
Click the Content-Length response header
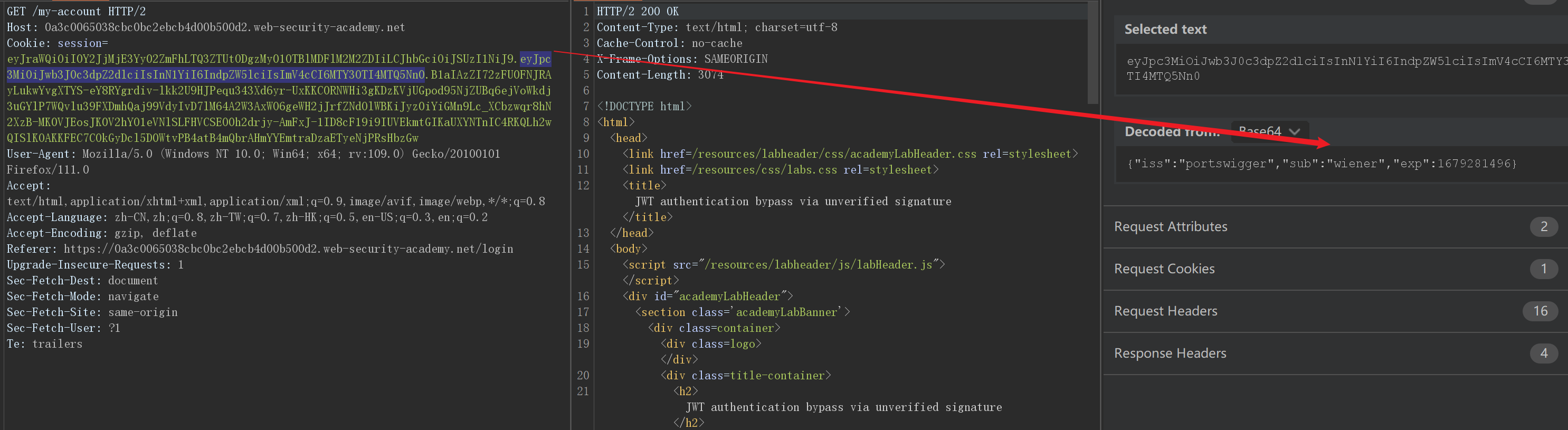coord(660,75)
